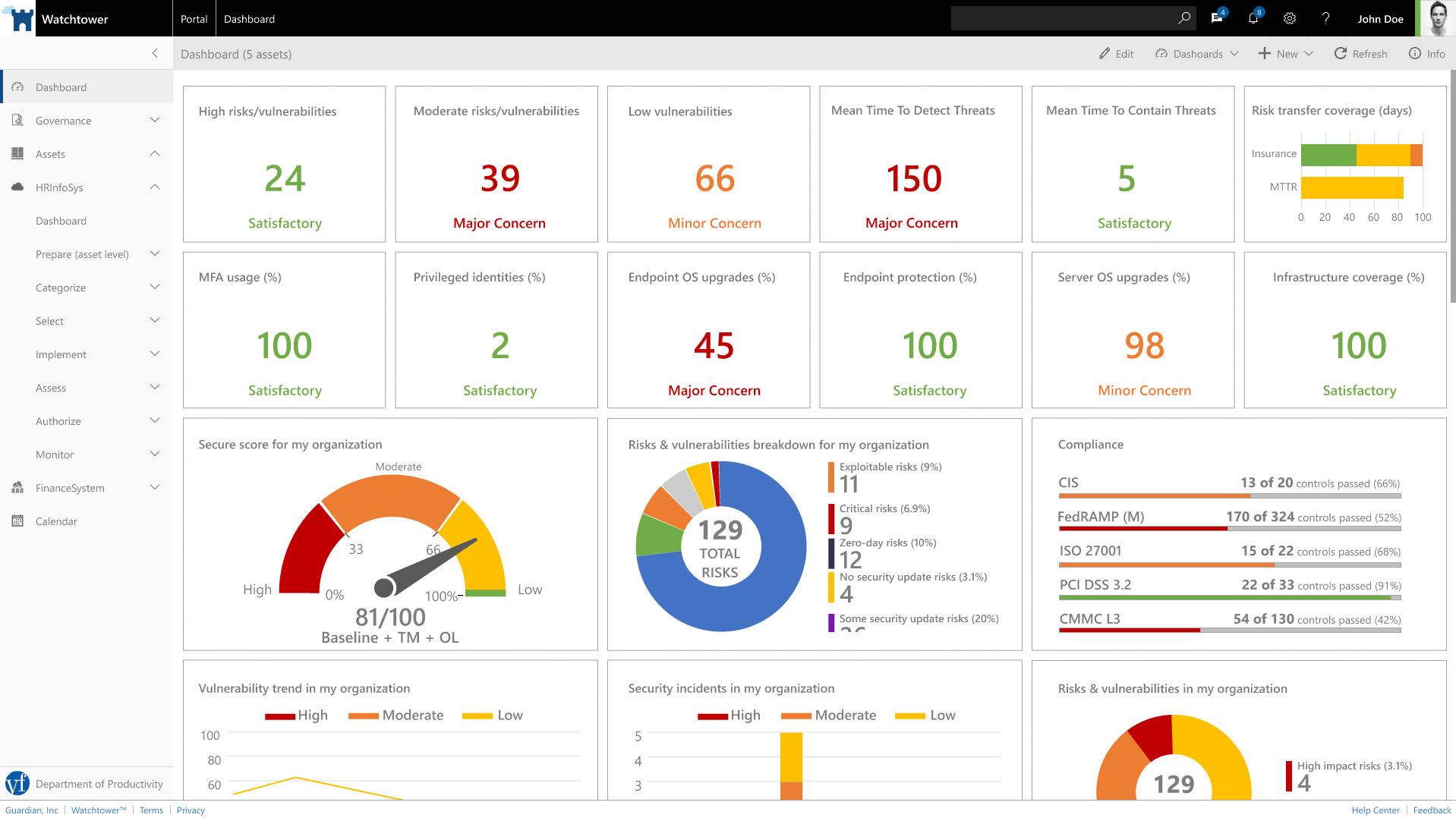
Task: Click the vertical scrollbar of dashboard
Action: click(1453, 186)
